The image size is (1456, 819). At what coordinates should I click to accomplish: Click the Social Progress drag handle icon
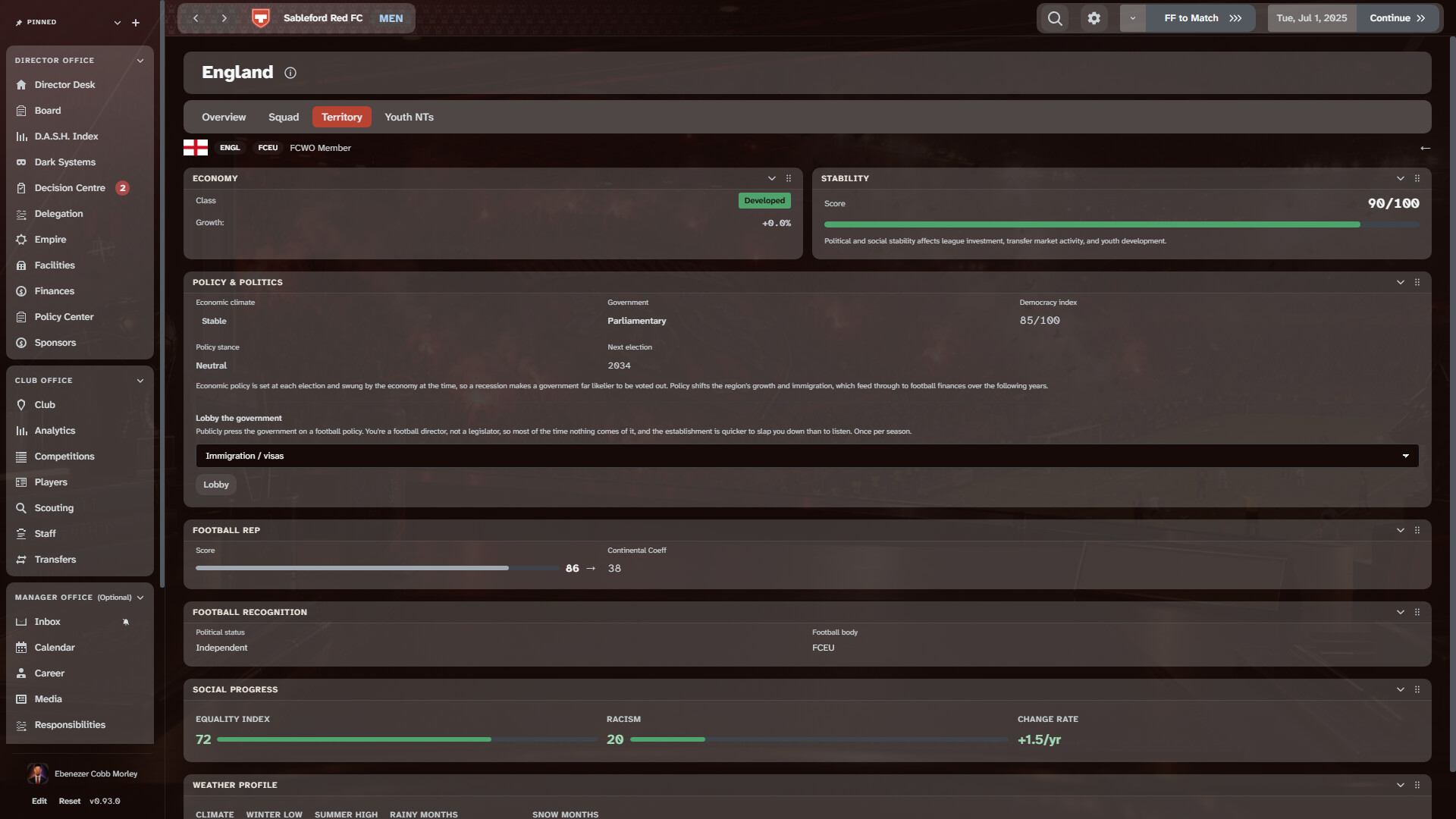point(1417,689)
